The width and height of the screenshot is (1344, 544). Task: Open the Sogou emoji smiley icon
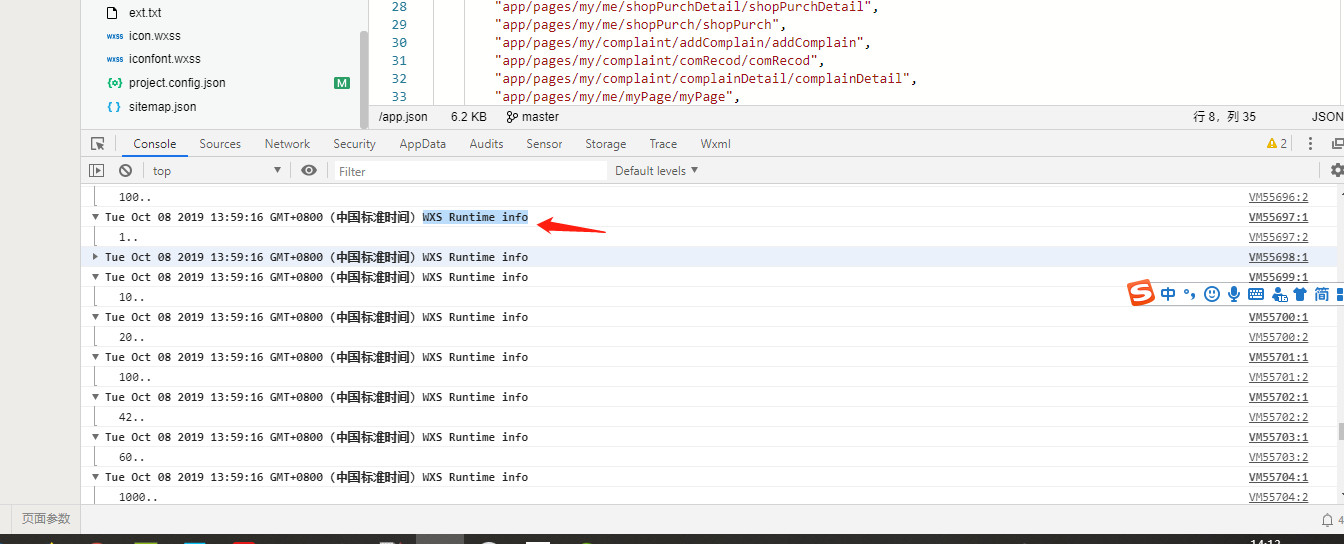tap(1212, 294)
